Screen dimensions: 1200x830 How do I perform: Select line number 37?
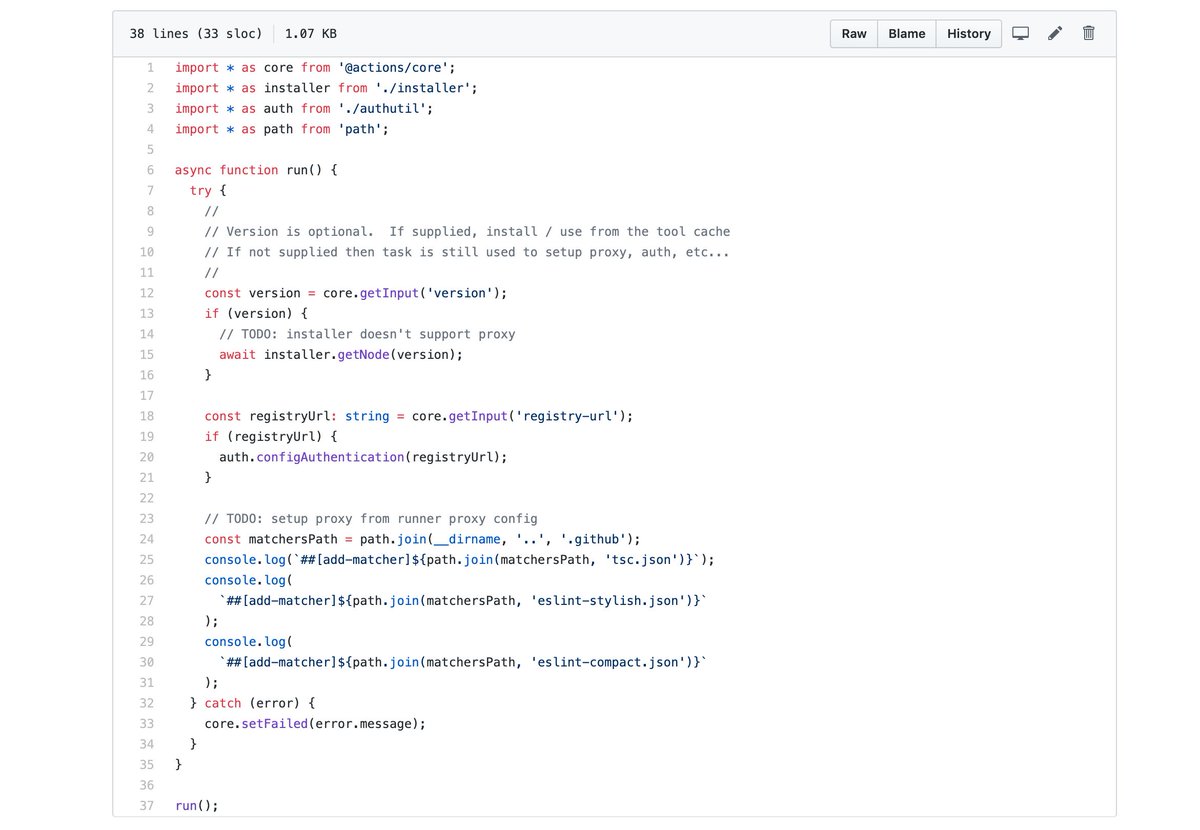point(146,806)
